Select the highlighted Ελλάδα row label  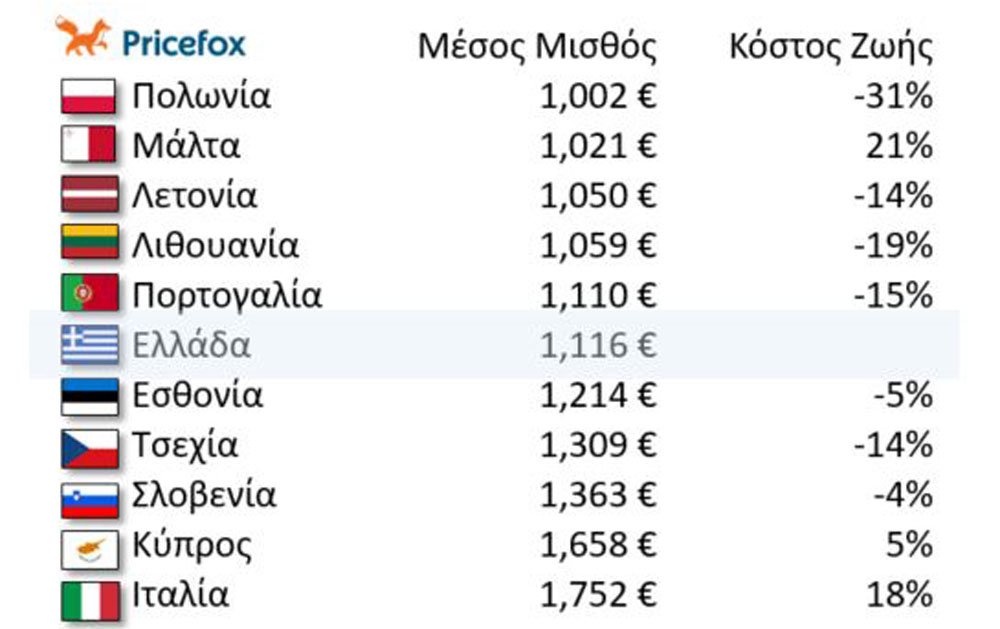191,346
